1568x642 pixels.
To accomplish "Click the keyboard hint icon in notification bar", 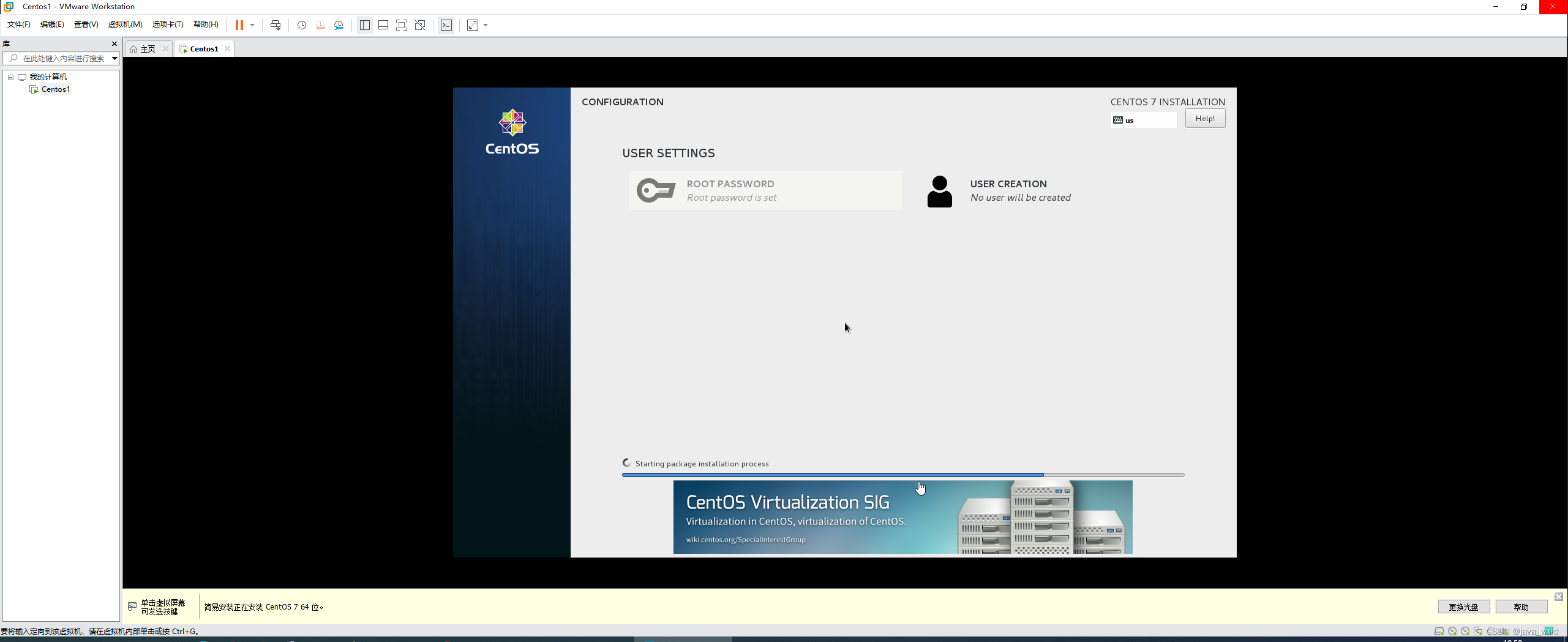I will 132,607.
